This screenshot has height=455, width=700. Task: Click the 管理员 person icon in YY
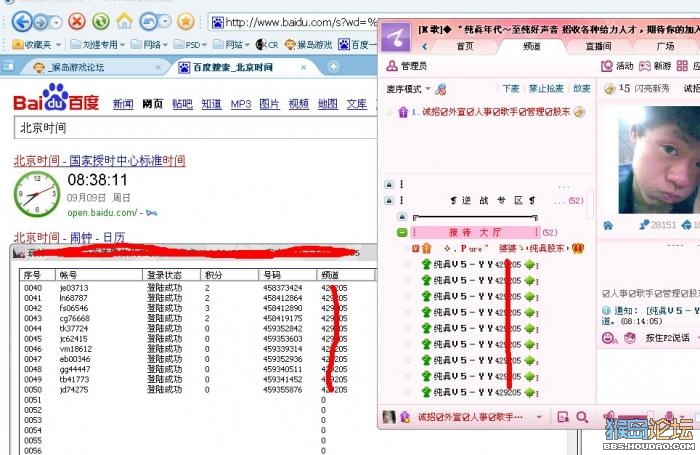[392, 66]
